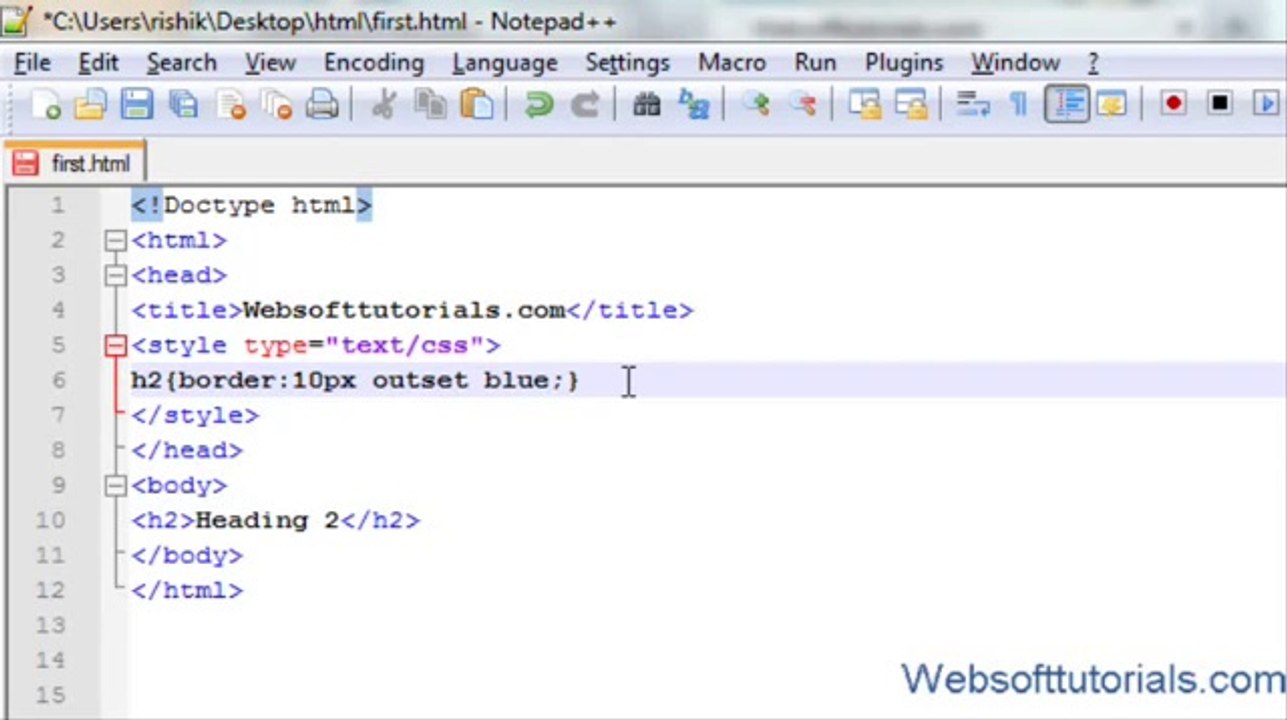The image size is (1287, 720).
Task: Click the closing </head> tag
Action: pos(187,450)
